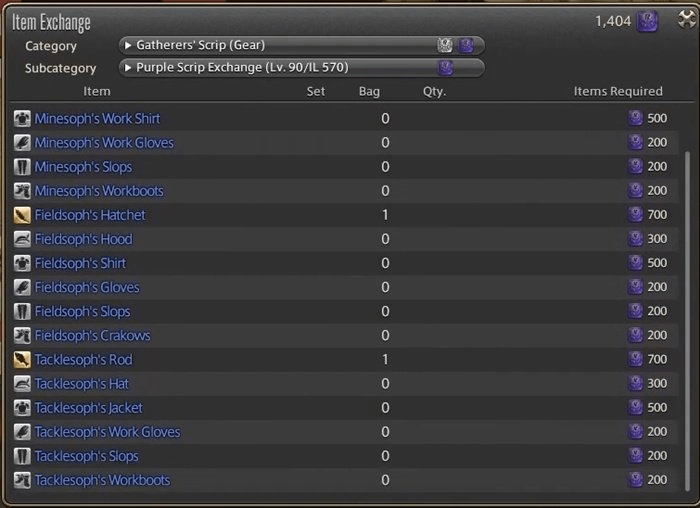
Task: Click the purple scrip icon on Fieldsoph's Hatchet row
Action: coord(635,215)
